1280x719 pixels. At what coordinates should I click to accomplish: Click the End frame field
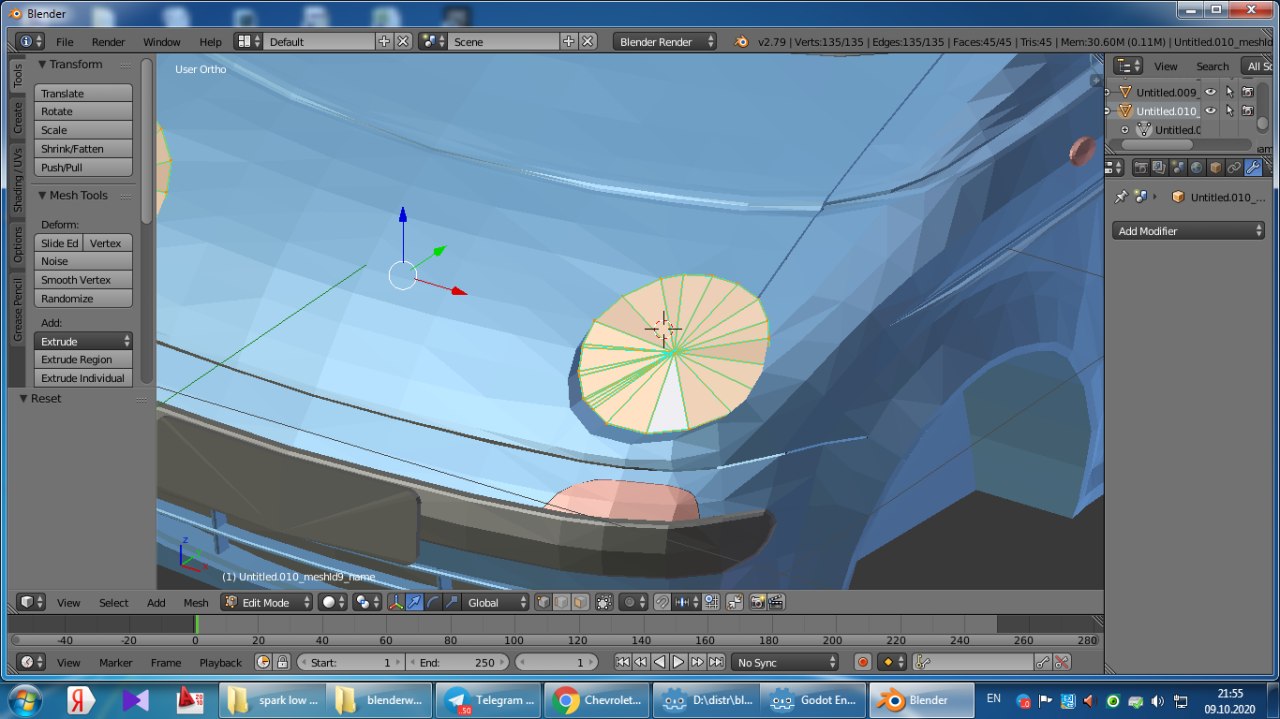click(459, 662)
